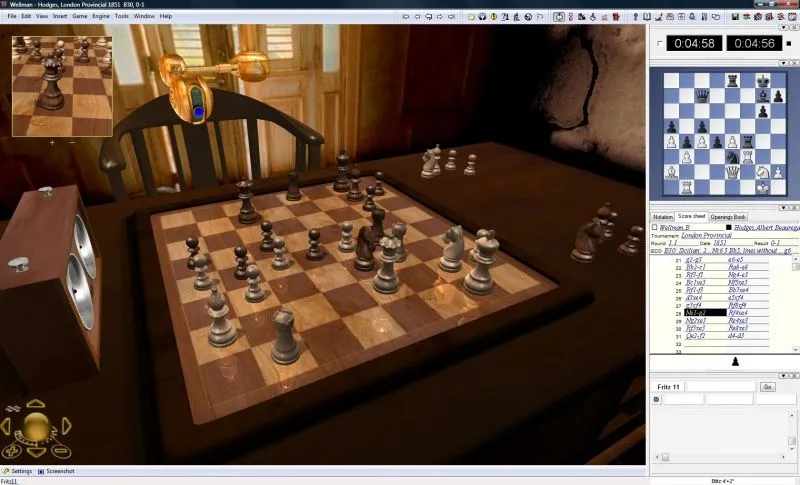
Task: Switch to the Notation tab
Action: [662, 216]
